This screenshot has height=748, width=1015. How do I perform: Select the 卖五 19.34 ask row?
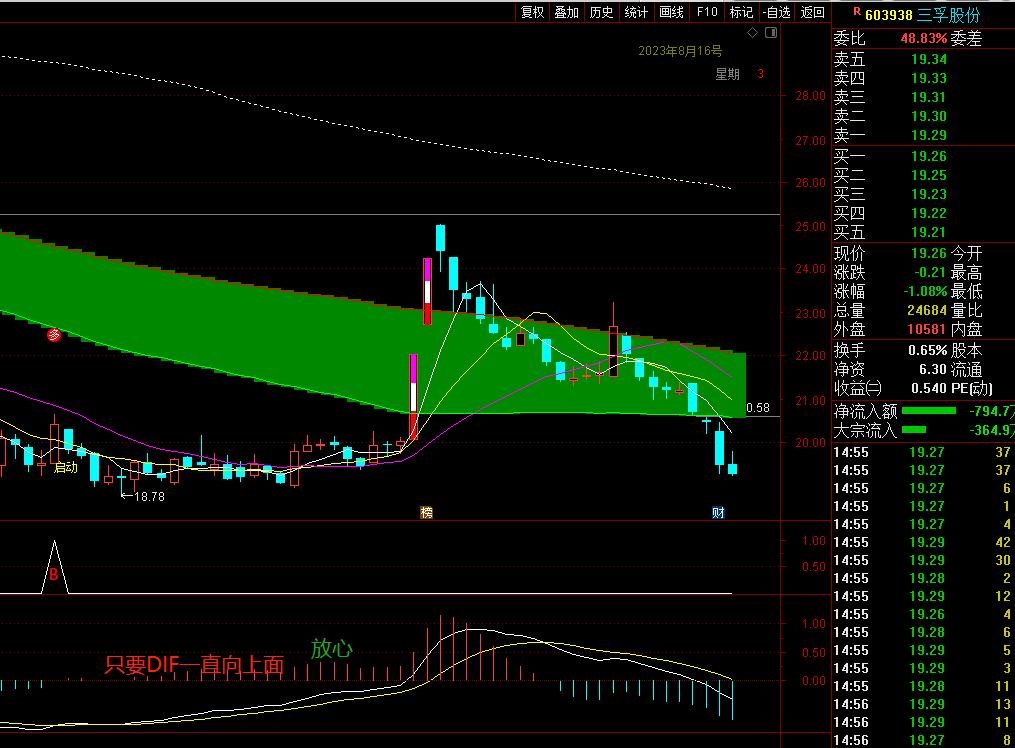[923, 60]
